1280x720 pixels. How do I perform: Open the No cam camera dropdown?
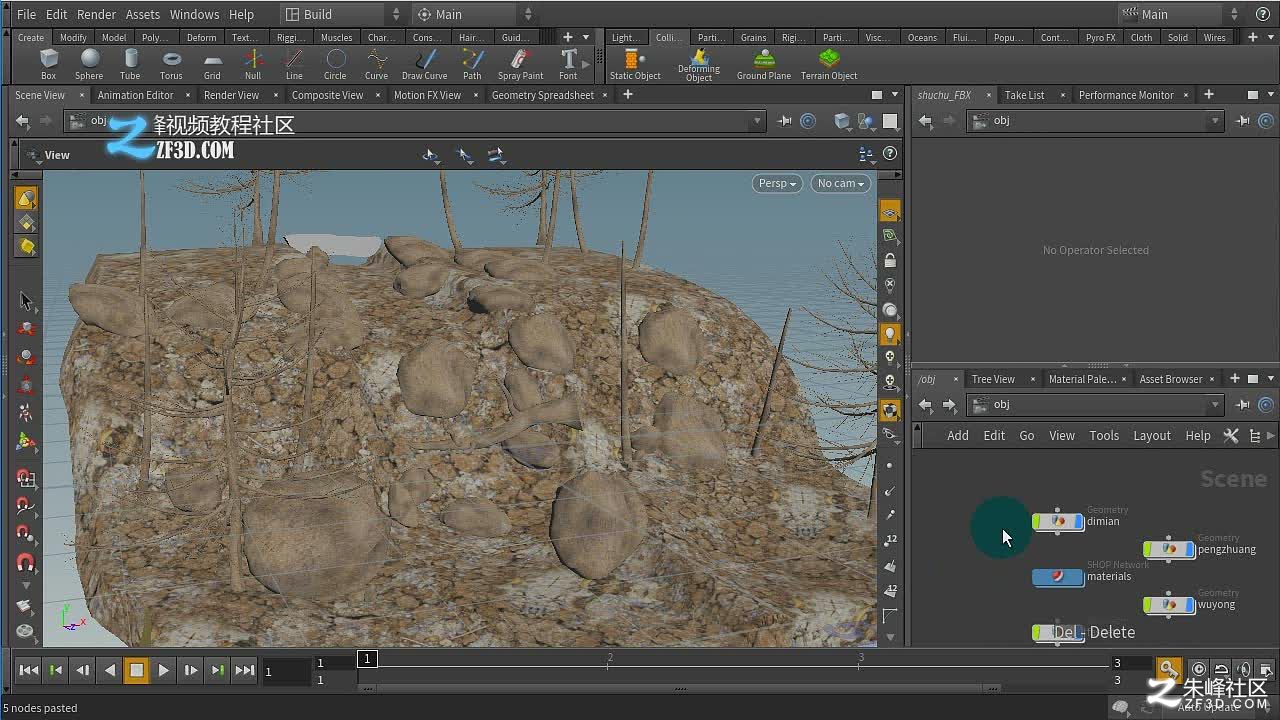point(841,183)
